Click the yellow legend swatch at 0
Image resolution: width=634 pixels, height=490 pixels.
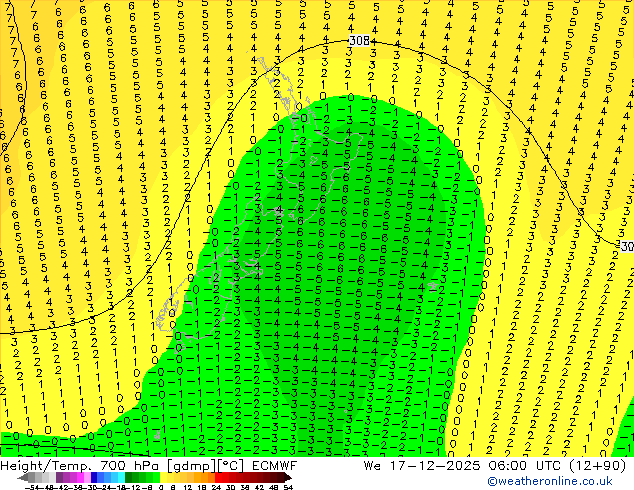(x=163, y=477)
